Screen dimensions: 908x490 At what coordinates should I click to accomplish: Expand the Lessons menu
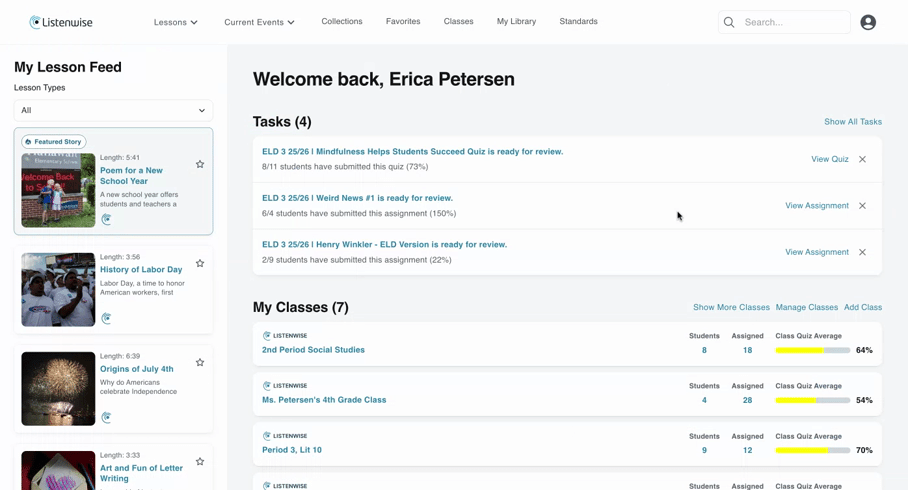[175, 22]
